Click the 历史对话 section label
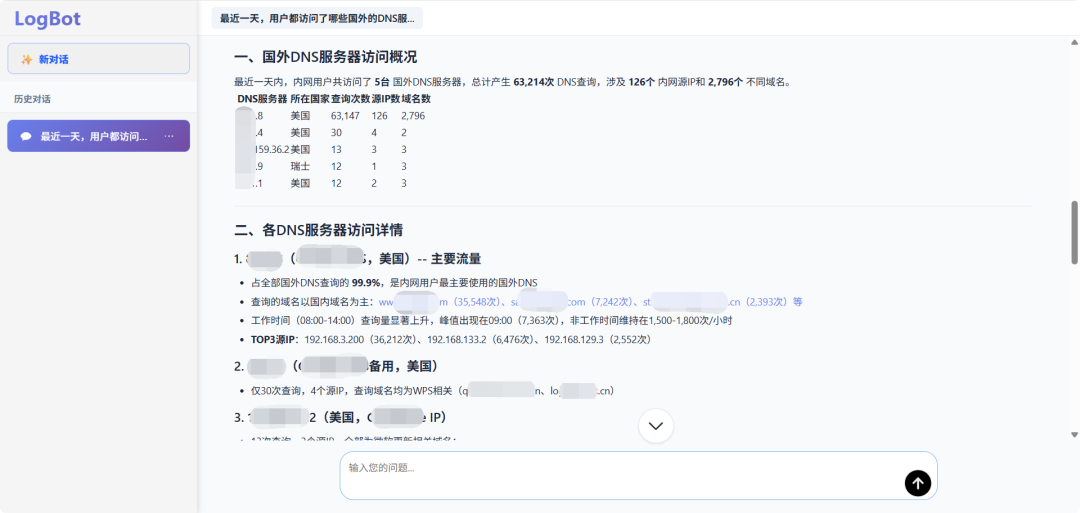Viewport: 1080px width, 513px height. click(x=32, y=99)
